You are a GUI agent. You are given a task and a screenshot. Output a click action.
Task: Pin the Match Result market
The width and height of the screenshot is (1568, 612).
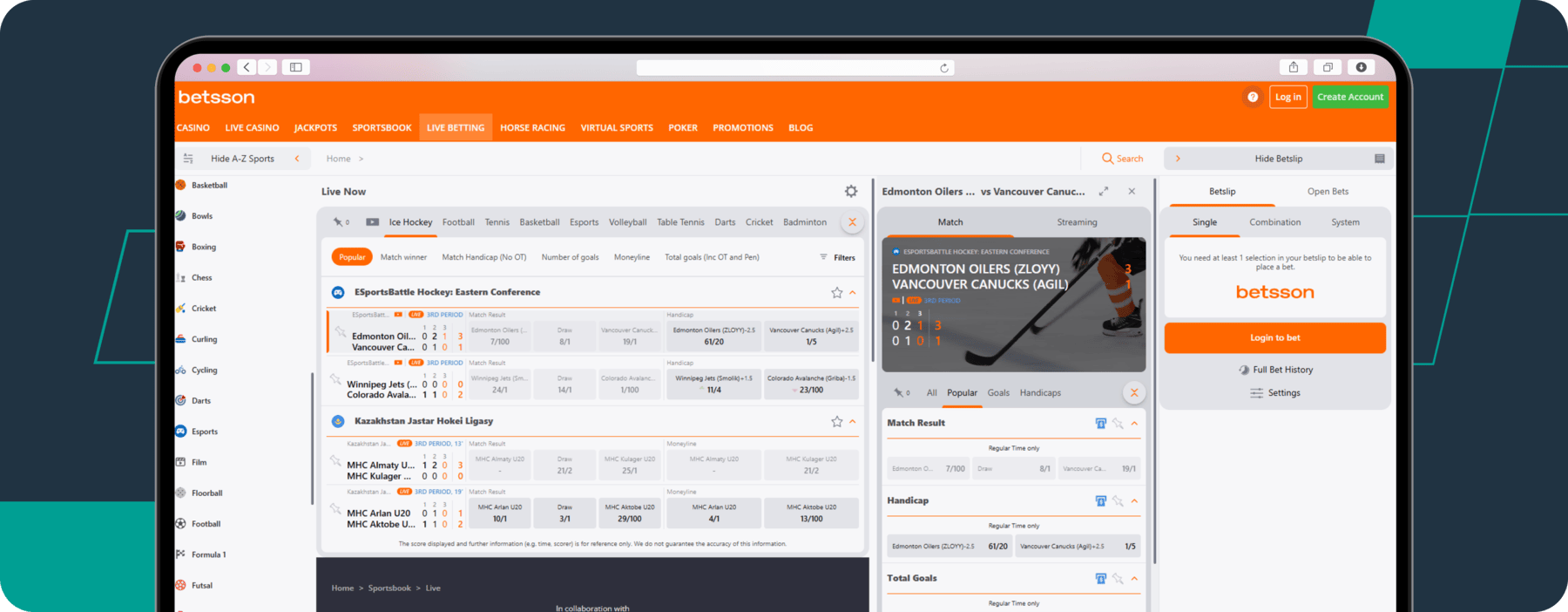coord(1118,423)
